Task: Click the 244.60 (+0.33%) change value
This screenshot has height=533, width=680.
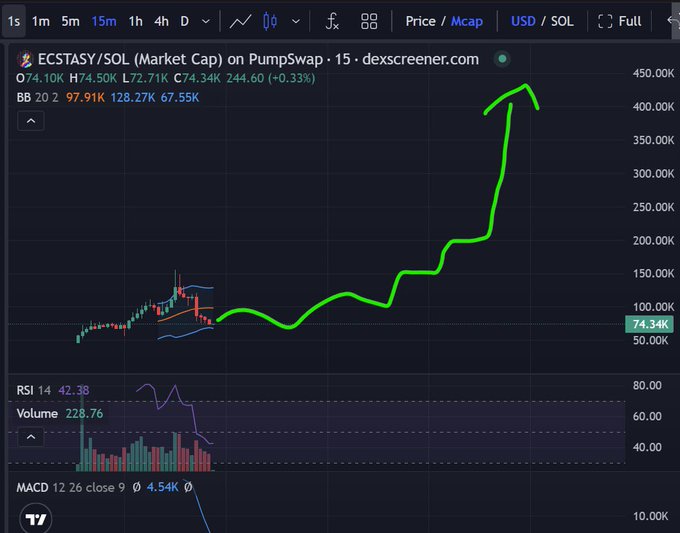Action: (x=271, y=78)
